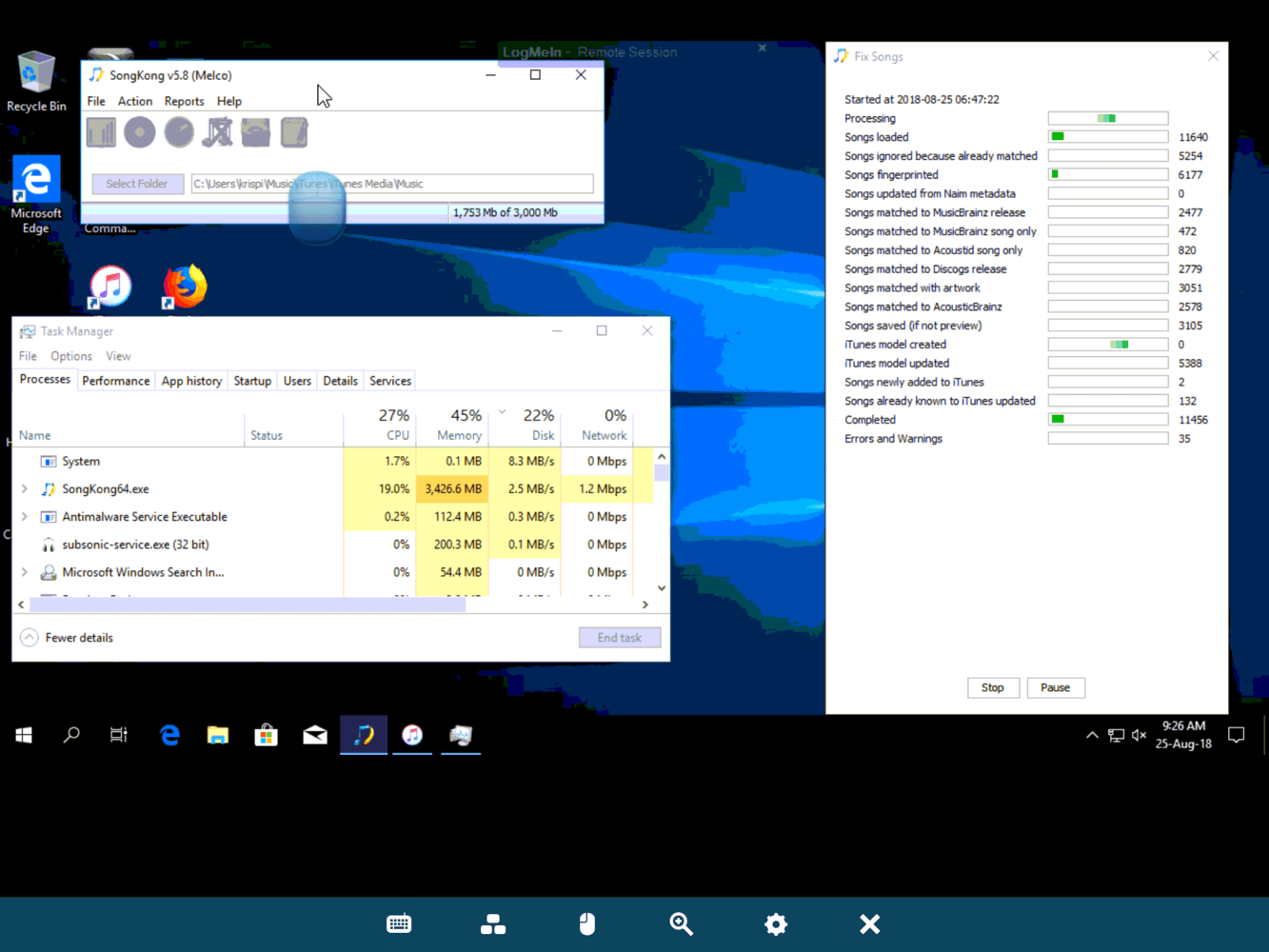Click the notepad-with-pencil icon in SongKong toolbar
The width and height of the screenshot is (1269, 952).
click(294, 132)
